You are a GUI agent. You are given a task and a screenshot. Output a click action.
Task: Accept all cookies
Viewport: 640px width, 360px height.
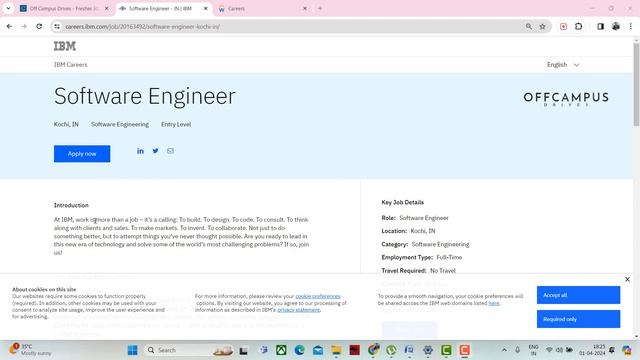click(578, 295)
